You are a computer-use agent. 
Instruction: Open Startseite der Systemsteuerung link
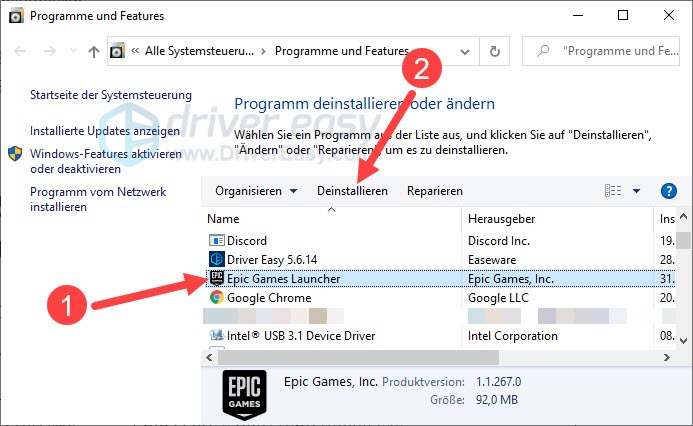coord(111,95)
